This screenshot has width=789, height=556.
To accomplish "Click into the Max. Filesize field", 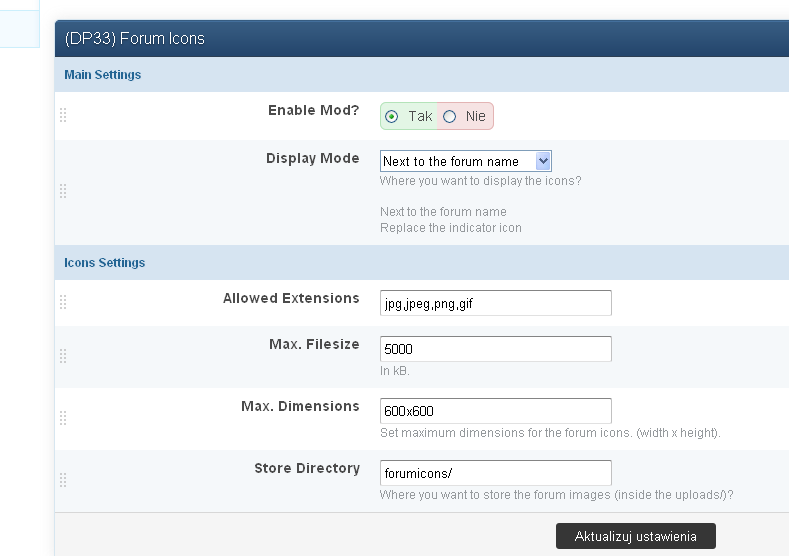I will click(x=495, y=349).
